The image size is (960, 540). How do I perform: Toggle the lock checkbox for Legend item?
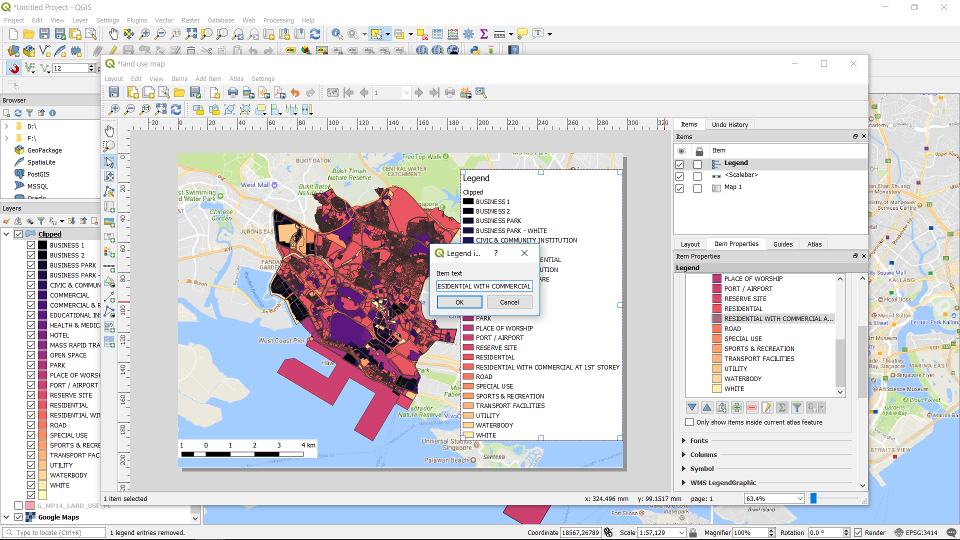(x=698, y=163)
